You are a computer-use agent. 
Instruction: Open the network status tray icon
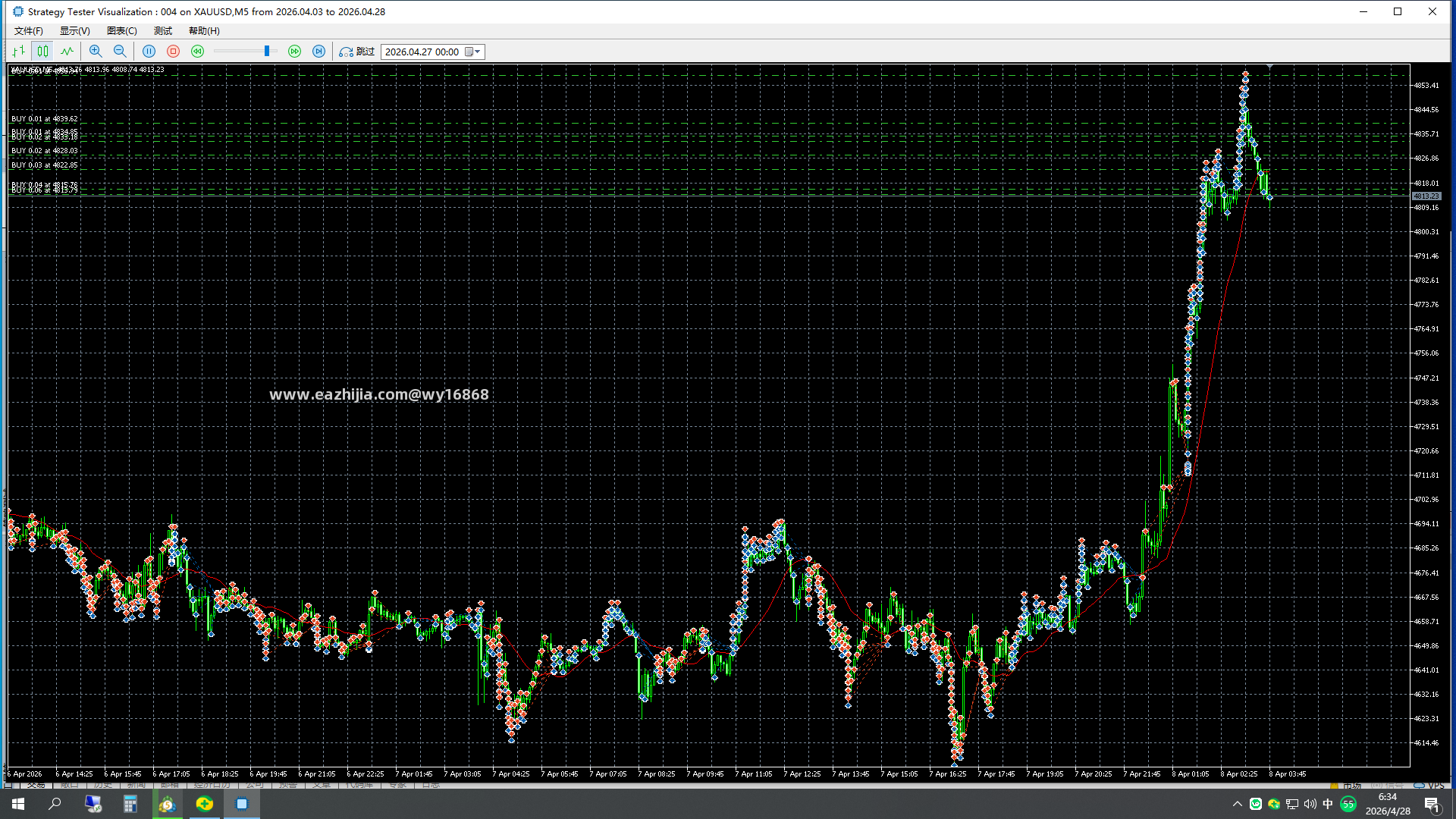1292,804
